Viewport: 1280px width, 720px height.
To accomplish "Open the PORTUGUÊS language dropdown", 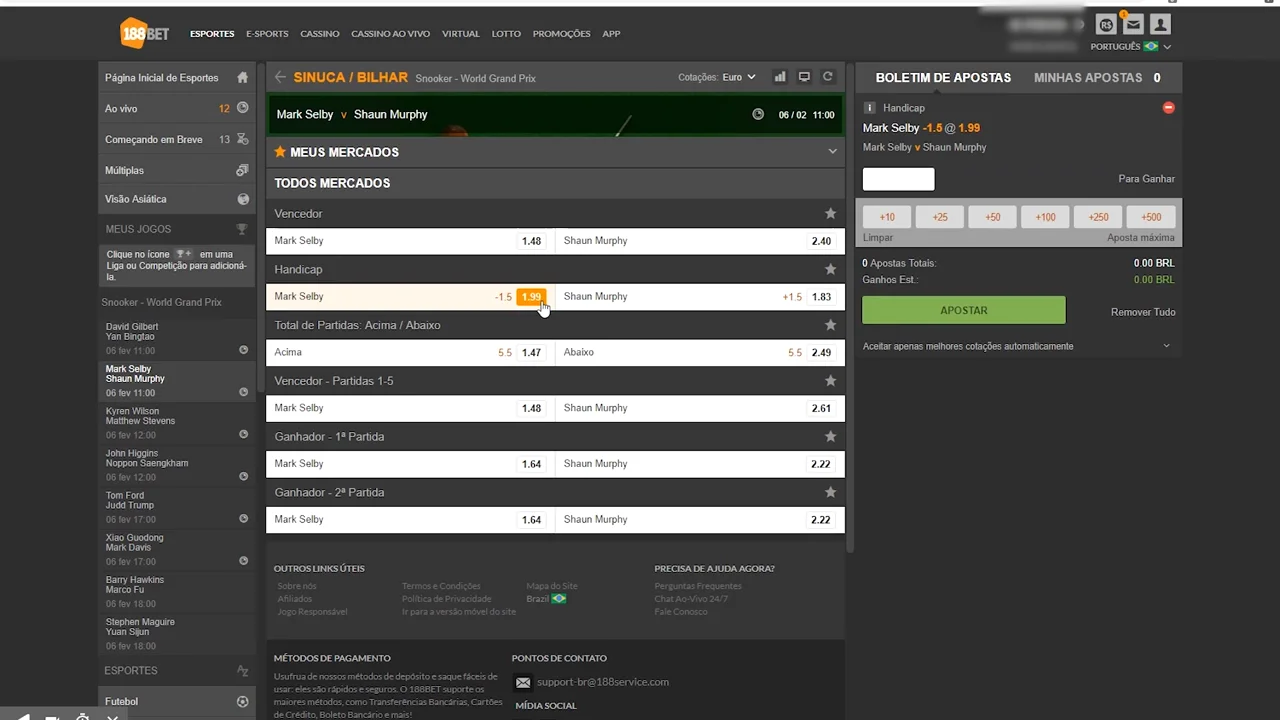I will coord(1131,46).
